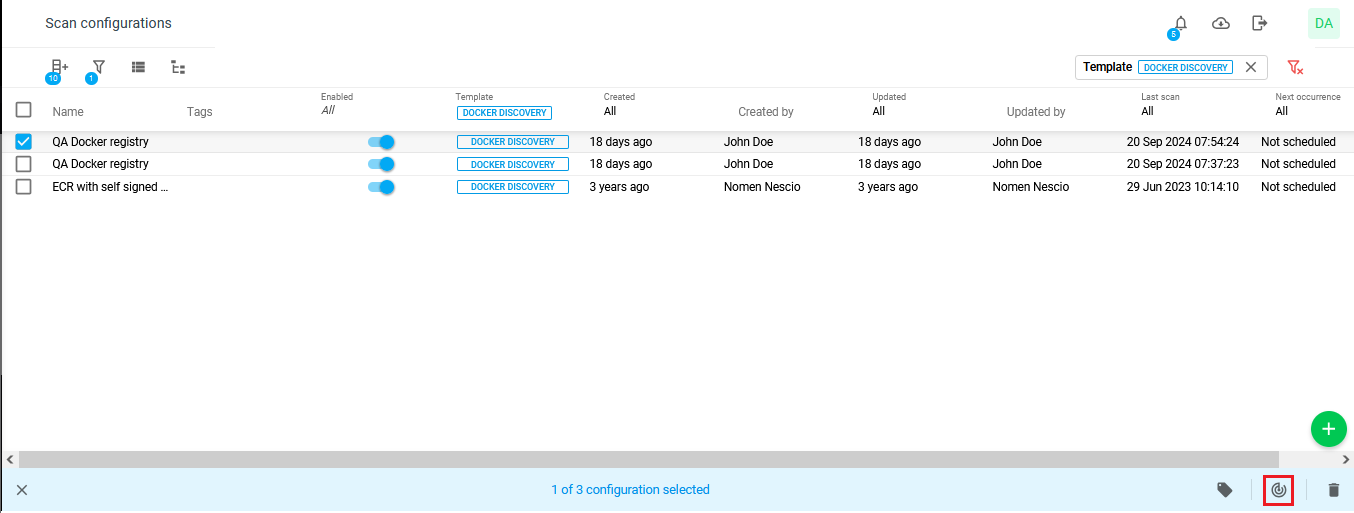The image size is (1354, 513).
Task: Open the notifications bell
Action: tap(1181, 23)
